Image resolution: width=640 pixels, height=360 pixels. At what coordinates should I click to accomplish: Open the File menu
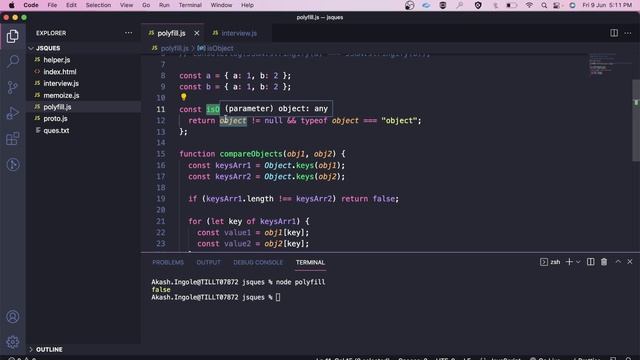(52, 5)
